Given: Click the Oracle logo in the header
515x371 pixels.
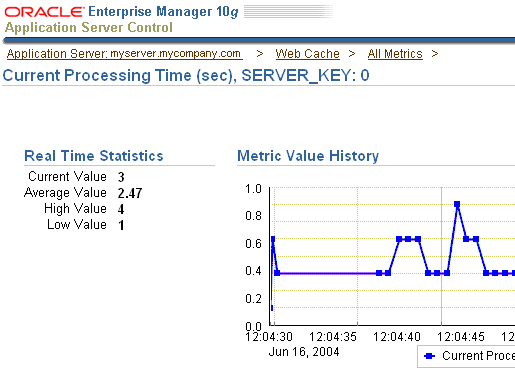Looking at the screenshot, I should coord(44,12).
